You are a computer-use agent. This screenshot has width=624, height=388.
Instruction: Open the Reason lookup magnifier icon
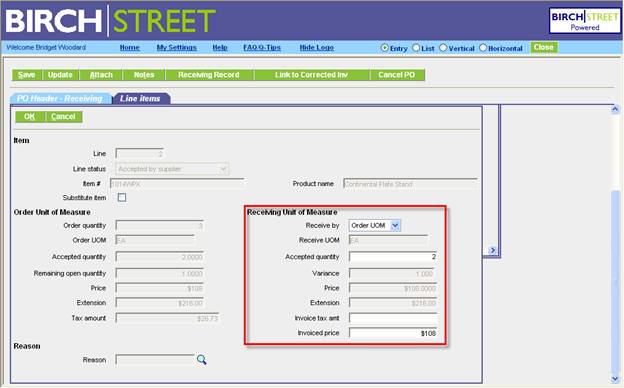(x=201, y=360)
